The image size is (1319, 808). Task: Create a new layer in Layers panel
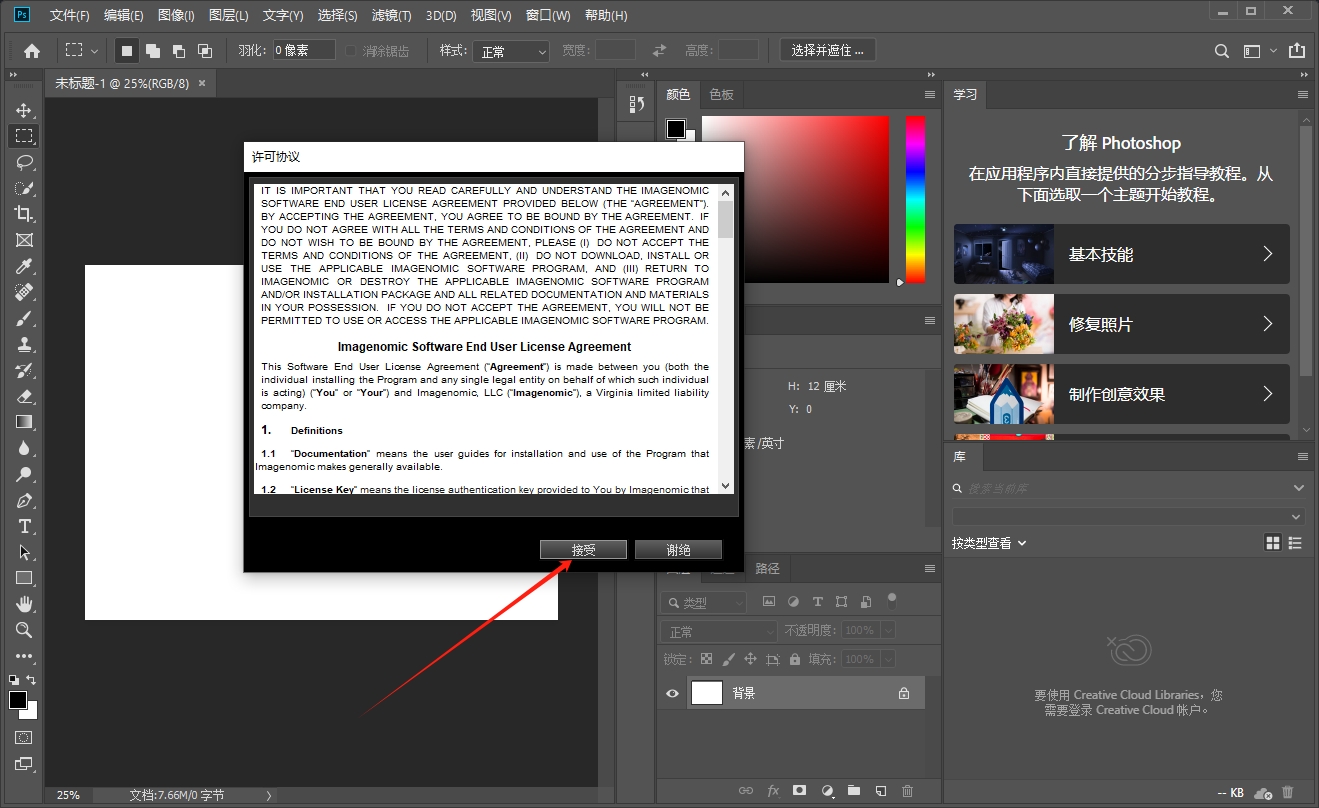point(881,791)
